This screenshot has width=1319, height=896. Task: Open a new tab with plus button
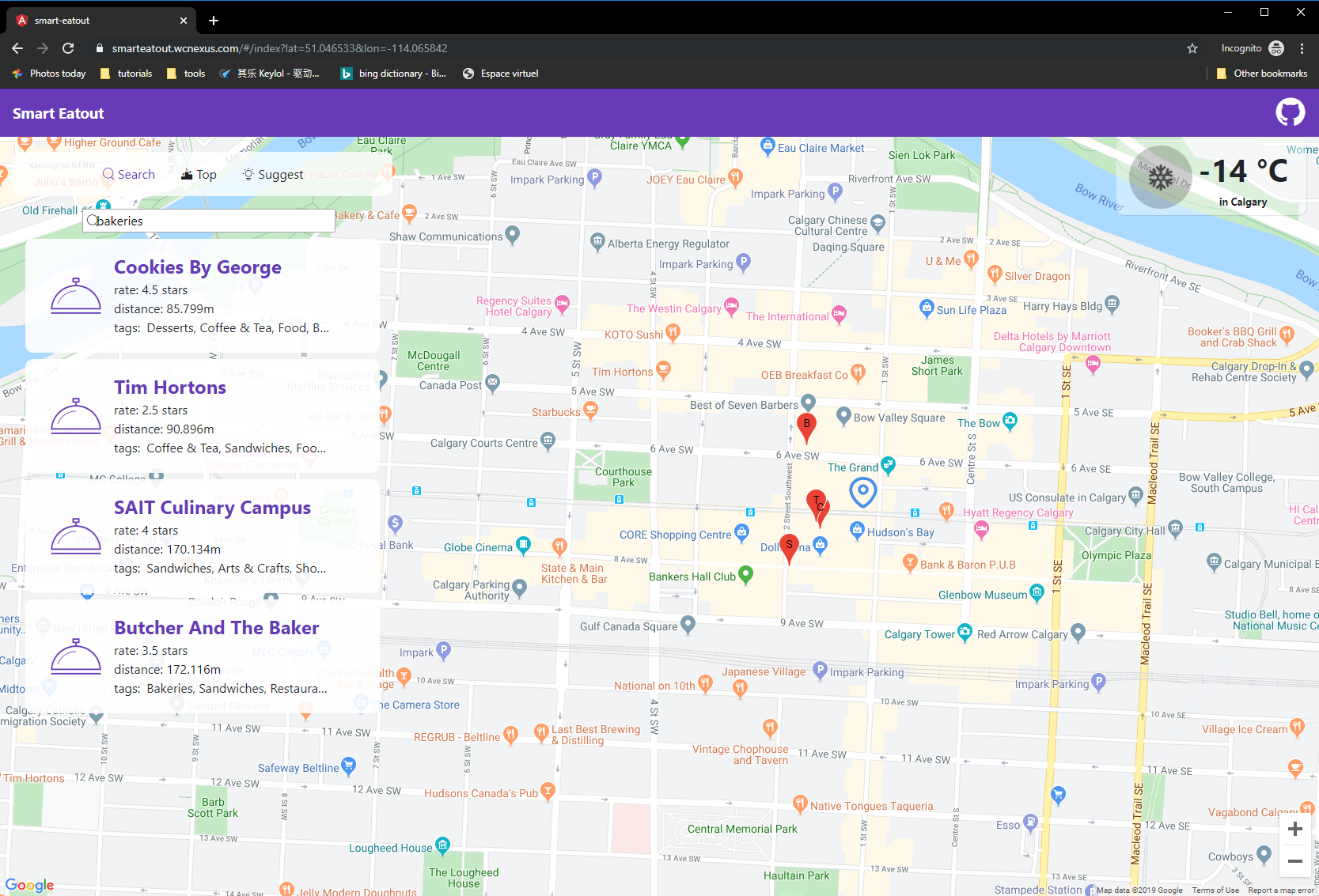click(214, 21)
